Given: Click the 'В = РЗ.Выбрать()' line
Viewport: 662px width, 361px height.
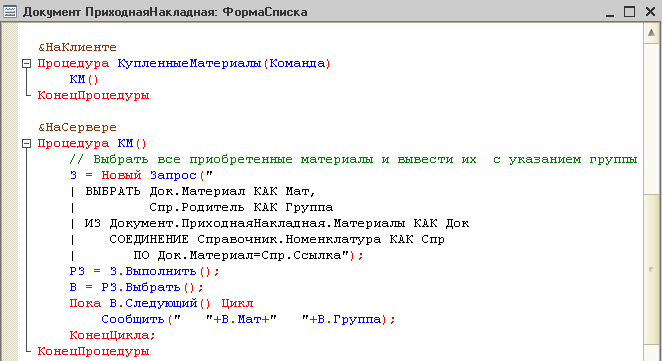Looking at the screenshot, I should 136,288.
